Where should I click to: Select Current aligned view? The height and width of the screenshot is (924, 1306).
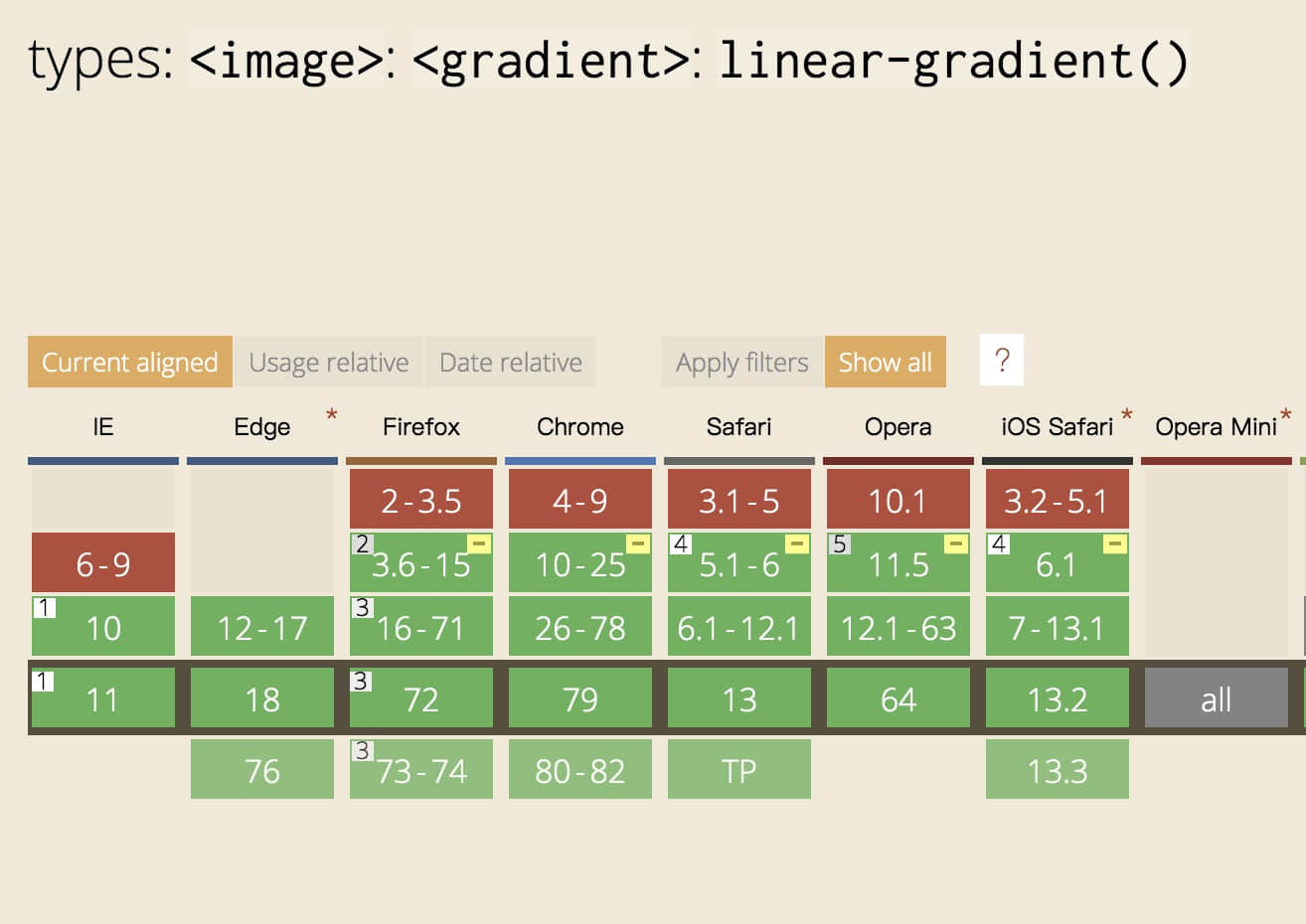tap(130, 363)
